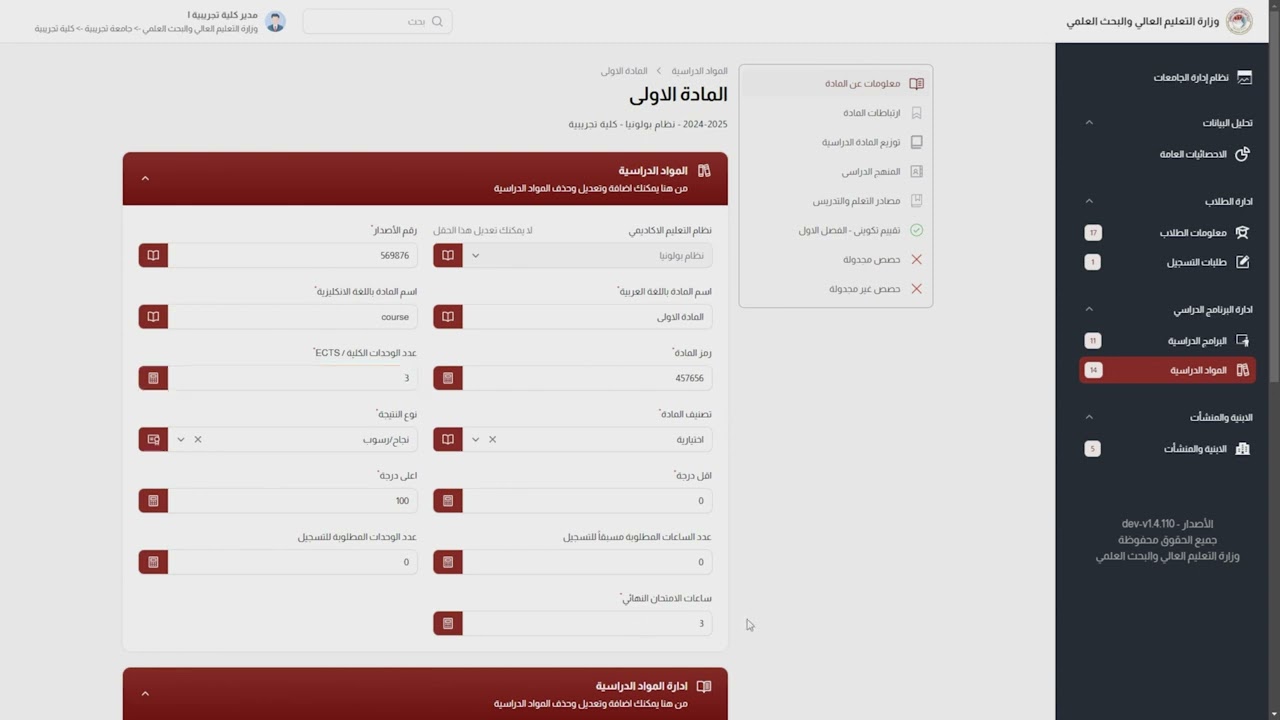Click the red icon beside اقل درجة field

pyautogui.click(x=448, y=500)
